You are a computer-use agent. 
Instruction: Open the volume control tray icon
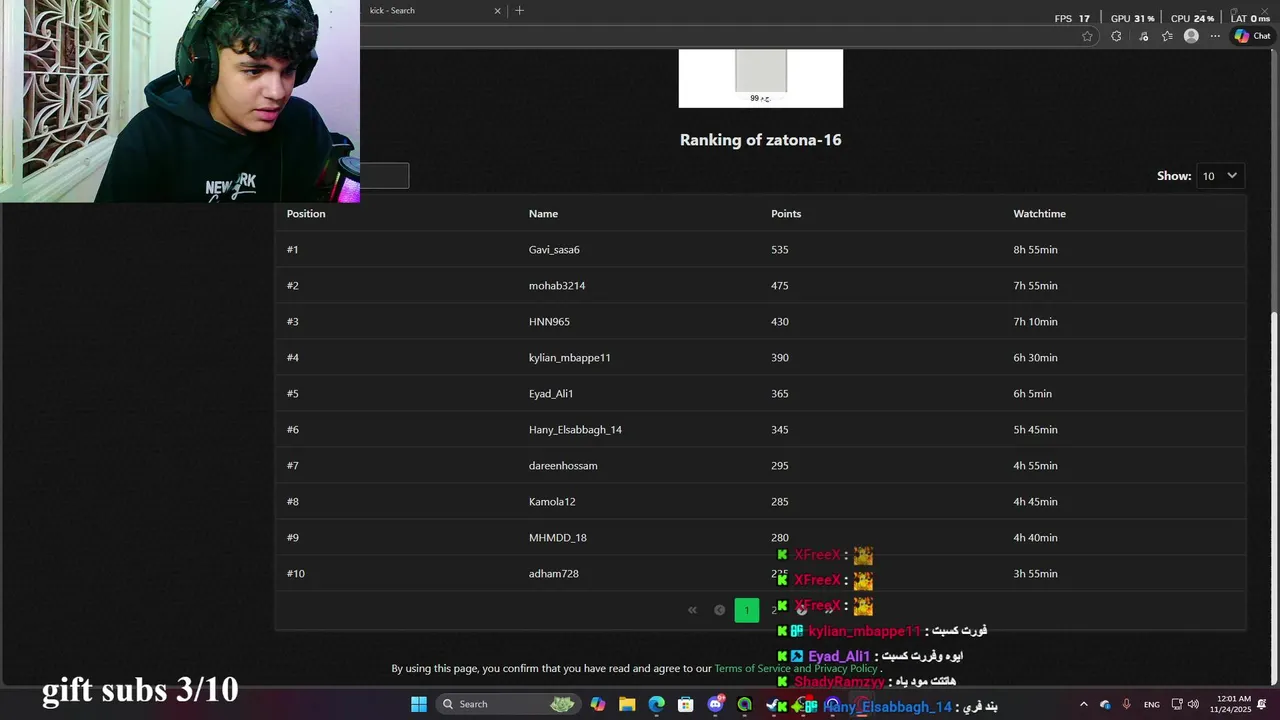[1193, 704]
